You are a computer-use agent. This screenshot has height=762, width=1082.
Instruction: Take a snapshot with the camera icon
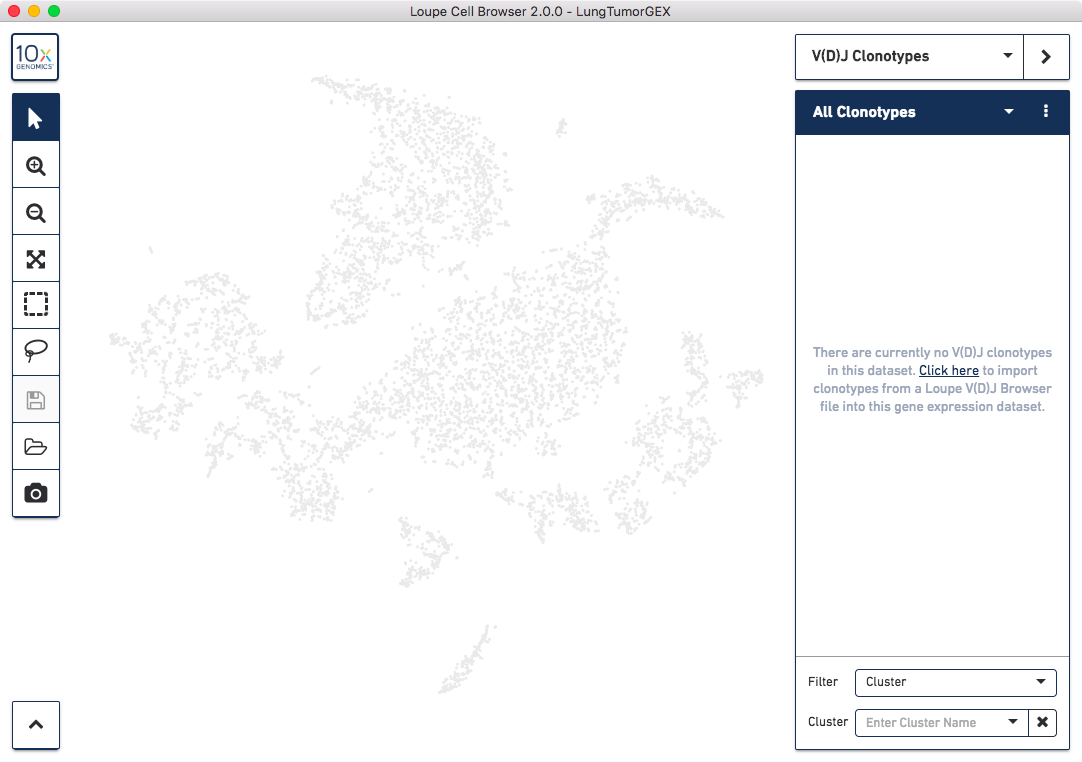pos(36,494)
